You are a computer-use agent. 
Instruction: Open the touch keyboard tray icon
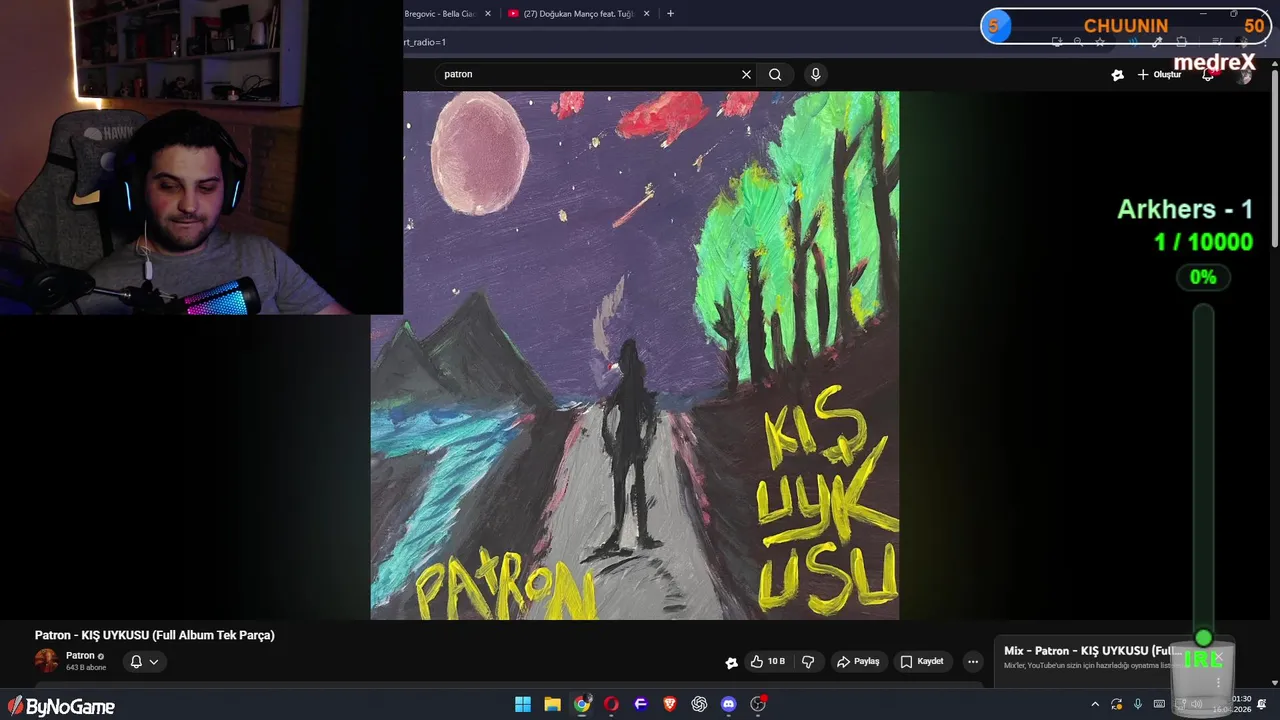pos(1158,704)
